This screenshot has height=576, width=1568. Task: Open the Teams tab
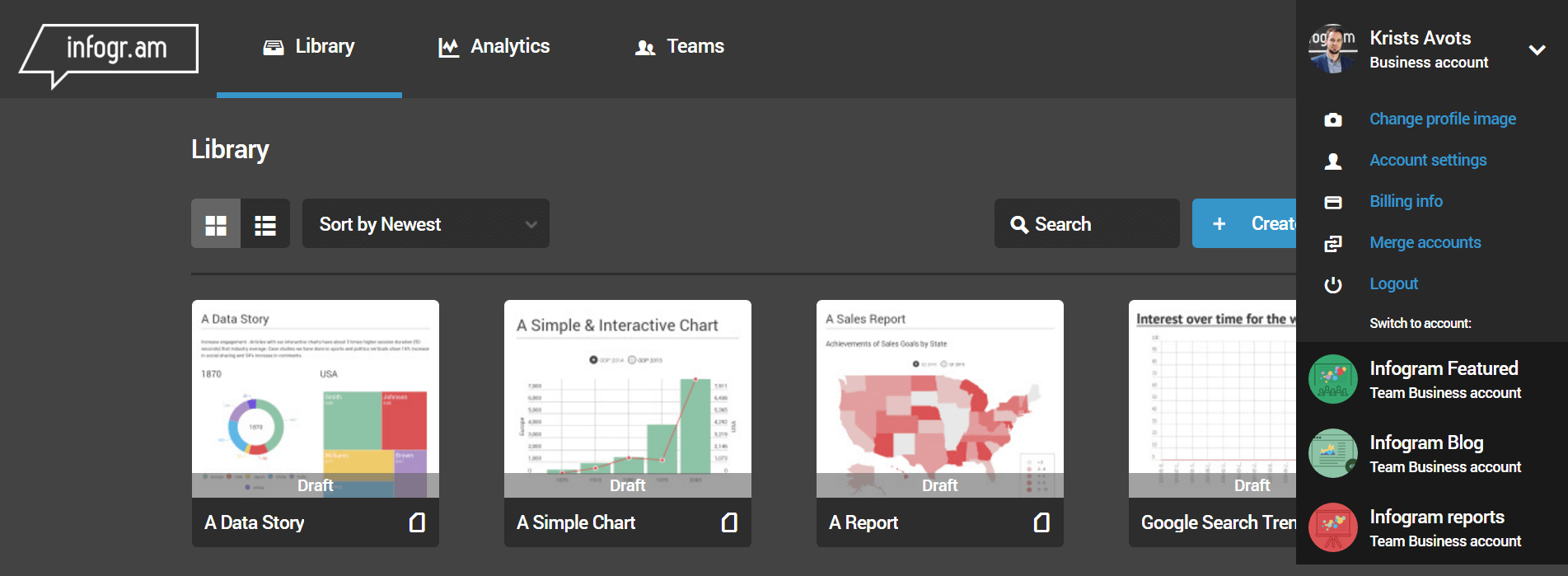point(680,47)
